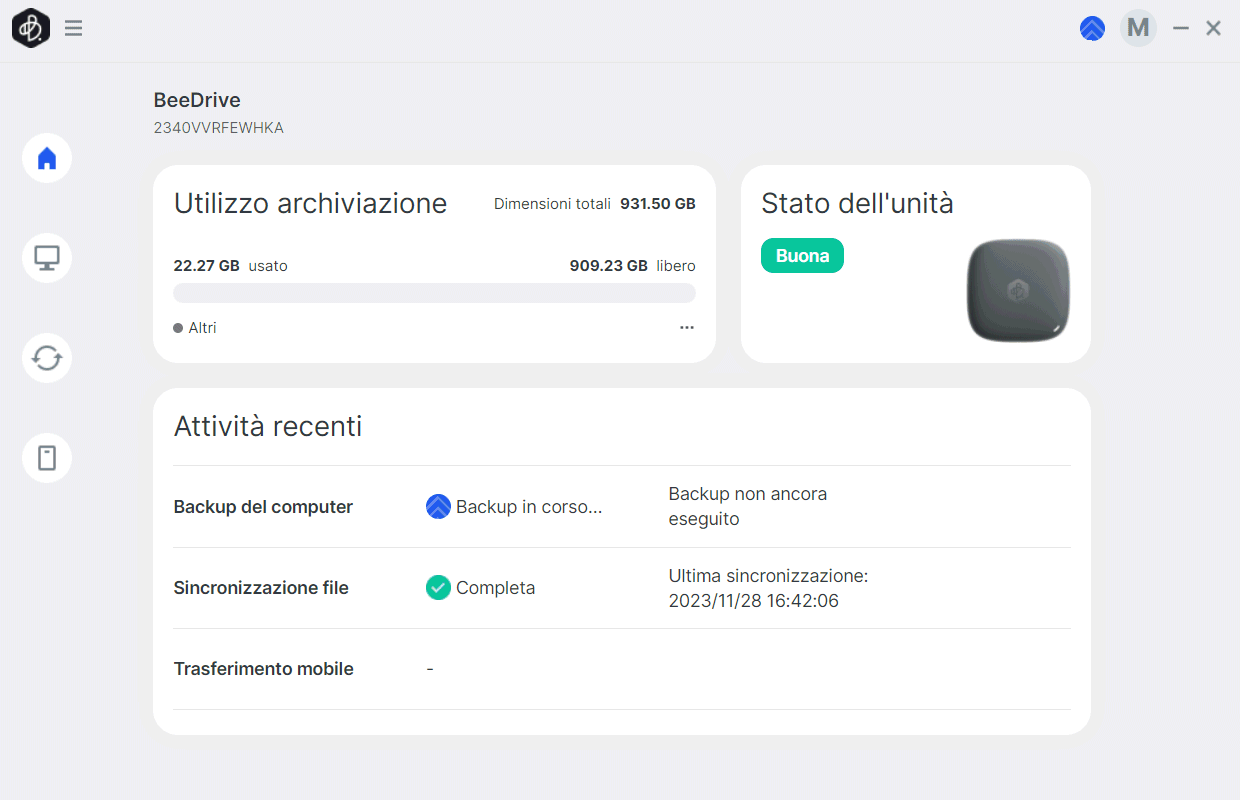Viewport: 1240px width, 800px height.
Task: Expand storage details three-dot menu
Action: [x=687, y=327]
